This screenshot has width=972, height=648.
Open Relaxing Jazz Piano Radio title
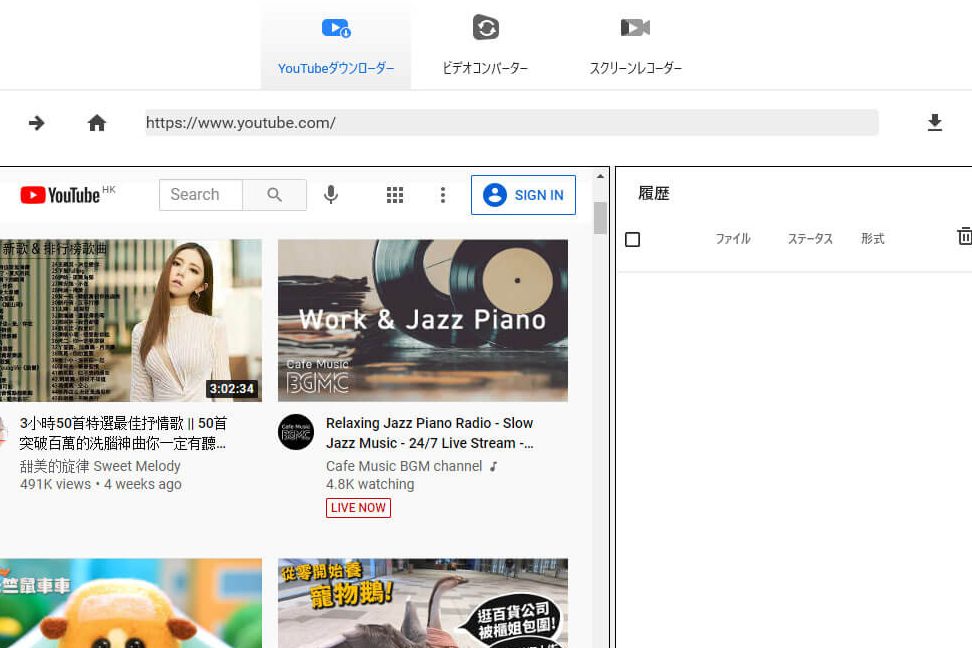tap(430, 433)
